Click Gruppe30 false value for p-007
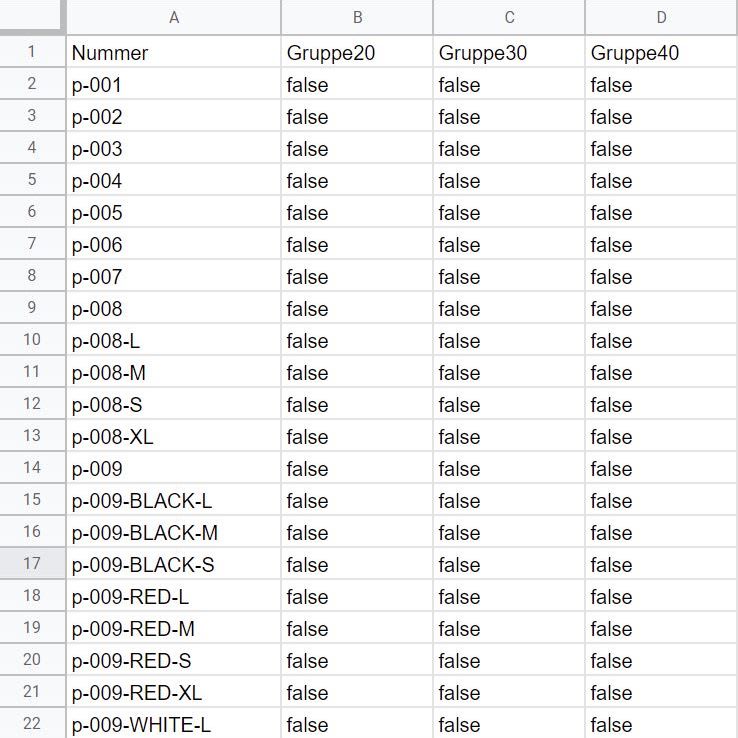The image size is (738, 738). [x=509, y=276]
